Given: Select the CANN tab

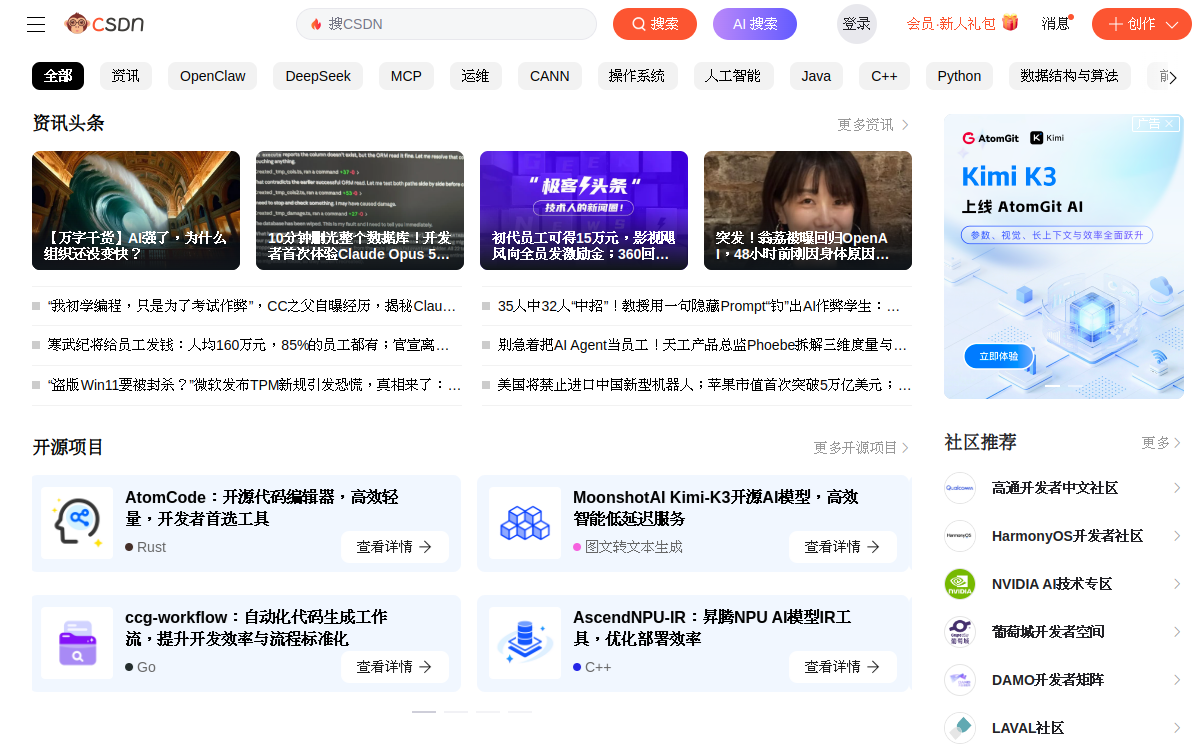Looking at the screenshot, I should point(550,76).
